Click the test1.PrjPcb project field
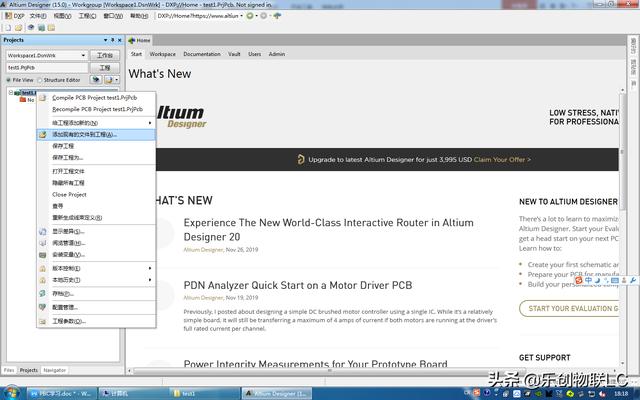The height and width of the screenshot is (400, 640). click(47, 67)
